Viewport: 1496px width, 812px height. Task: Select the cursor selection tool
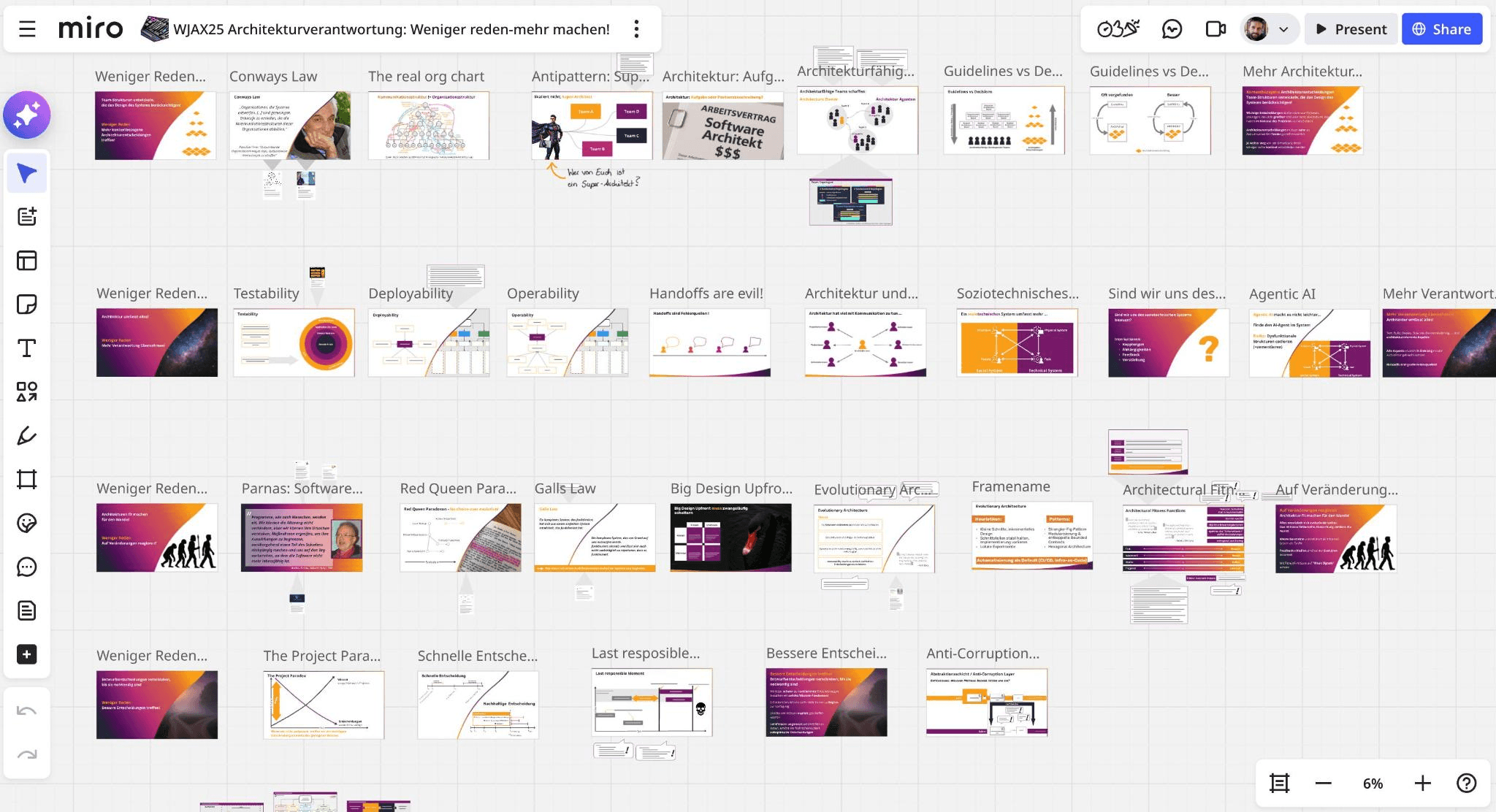(27, 173)
